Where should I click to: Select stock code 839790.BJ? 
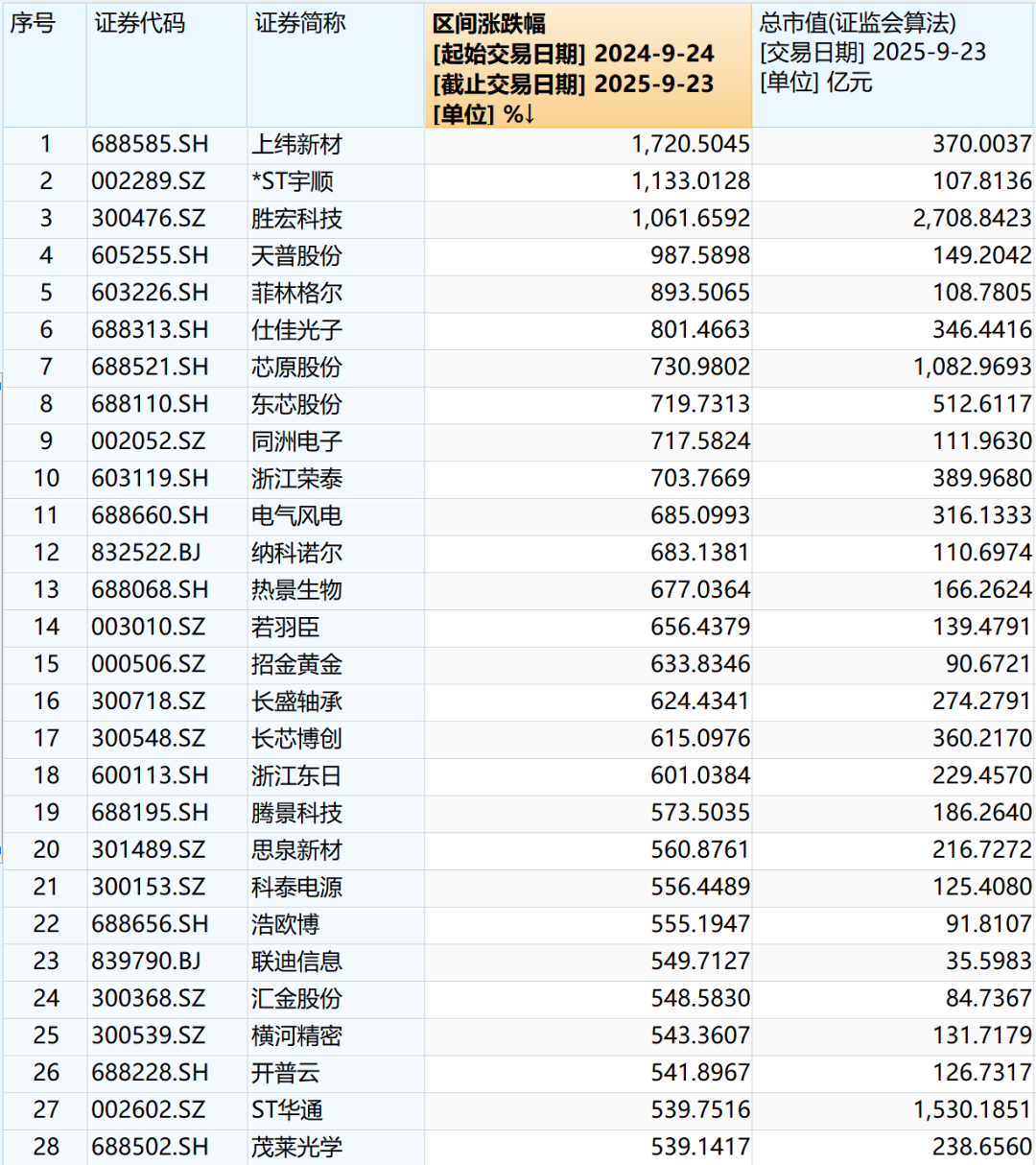pos(146,961)
